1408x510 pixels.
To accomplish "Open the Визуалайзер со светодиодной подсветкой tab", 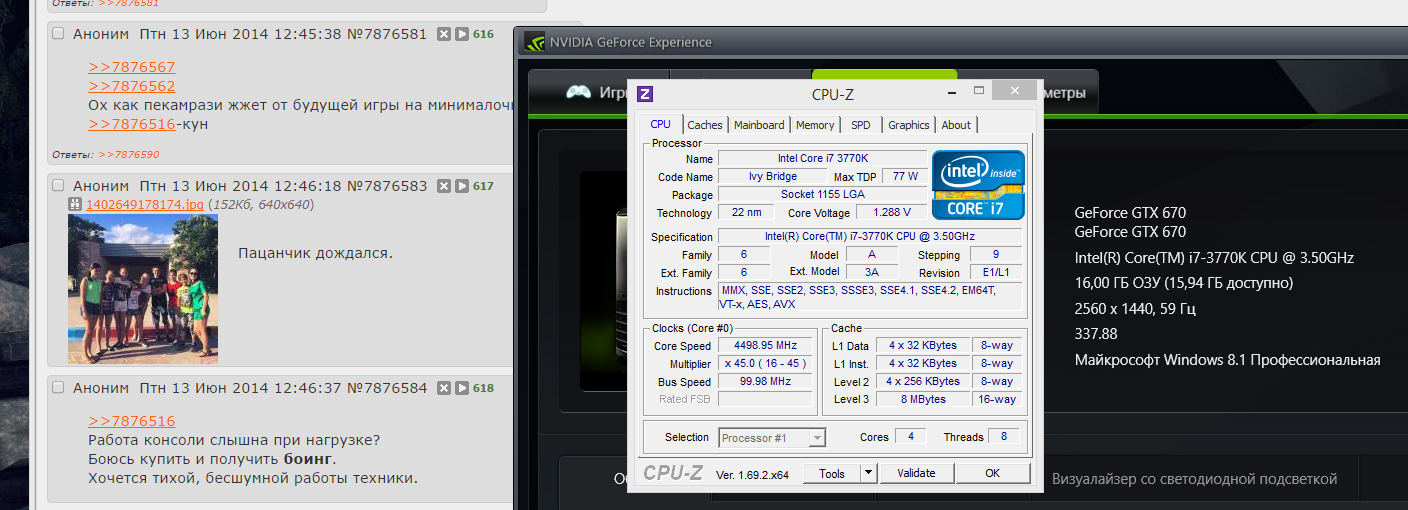I will tap(1194, 479).
